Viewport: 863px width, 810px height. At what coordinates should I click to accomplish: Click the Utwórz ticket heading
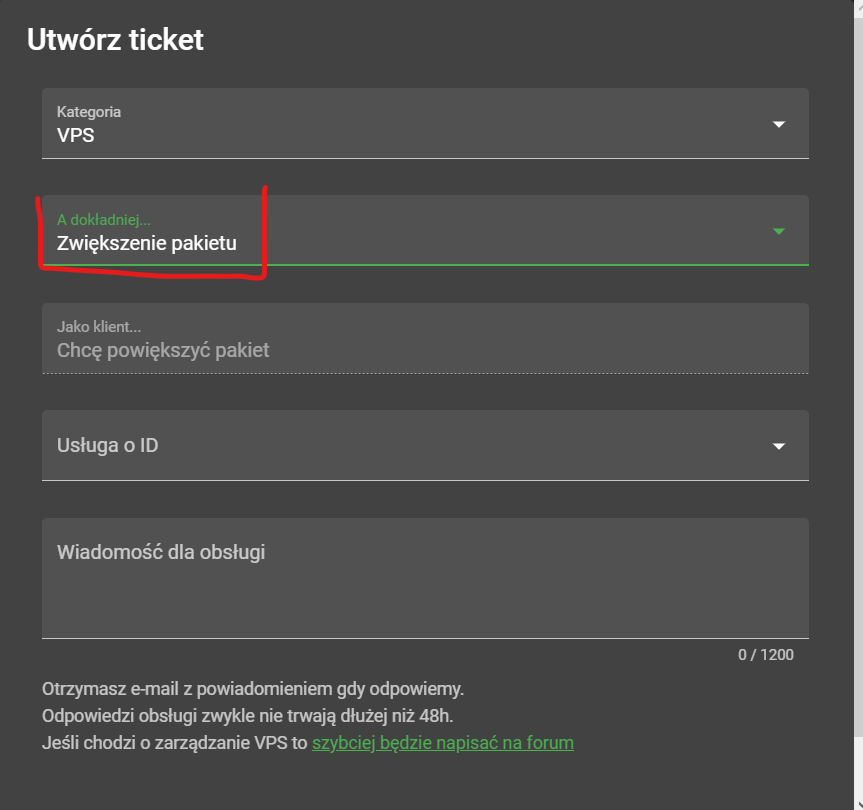[x=115, y=40]
